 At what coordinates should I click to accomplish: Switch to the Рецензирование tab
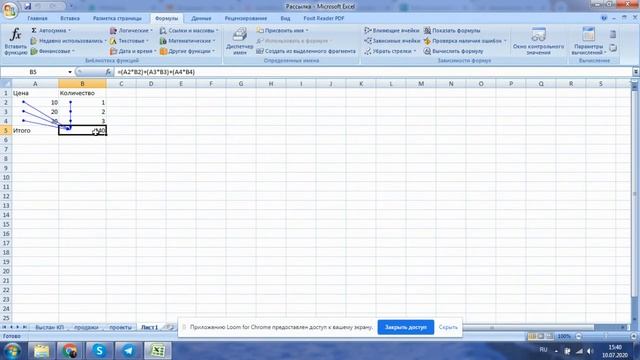[x=246, y=18]
